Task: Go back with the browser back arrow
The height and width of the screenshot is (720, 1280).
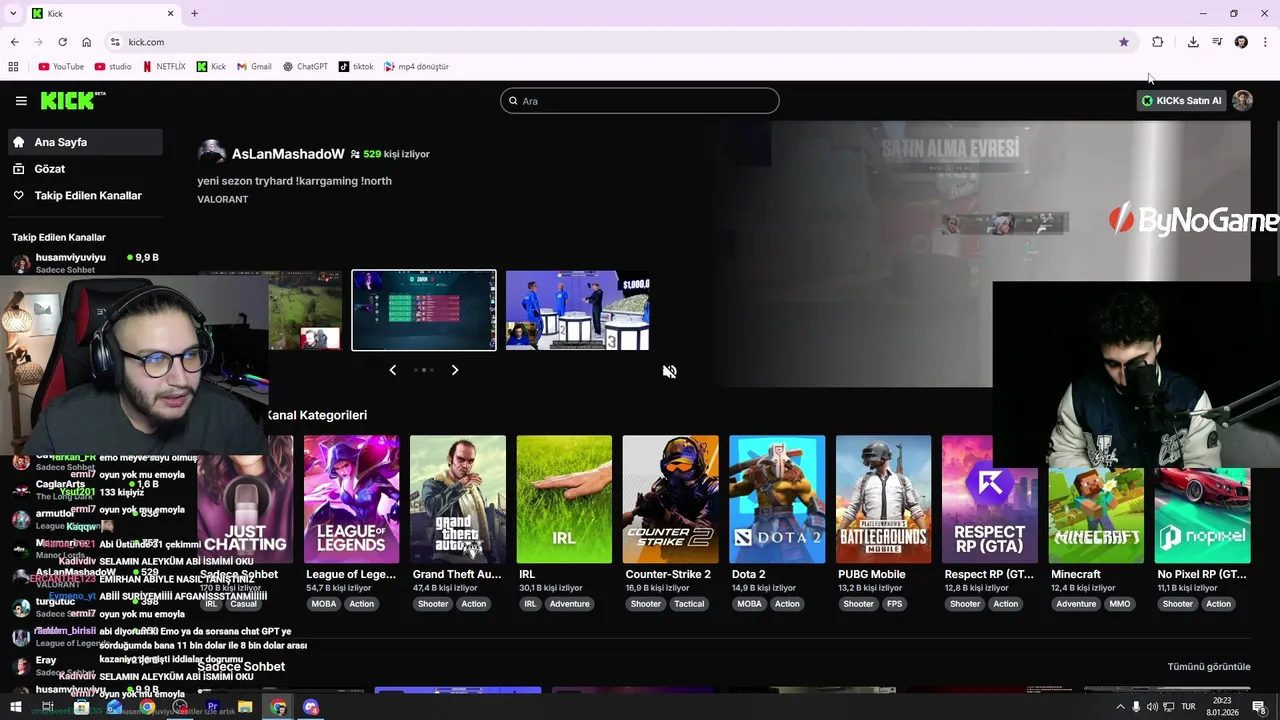Action: tap(14, 42)
